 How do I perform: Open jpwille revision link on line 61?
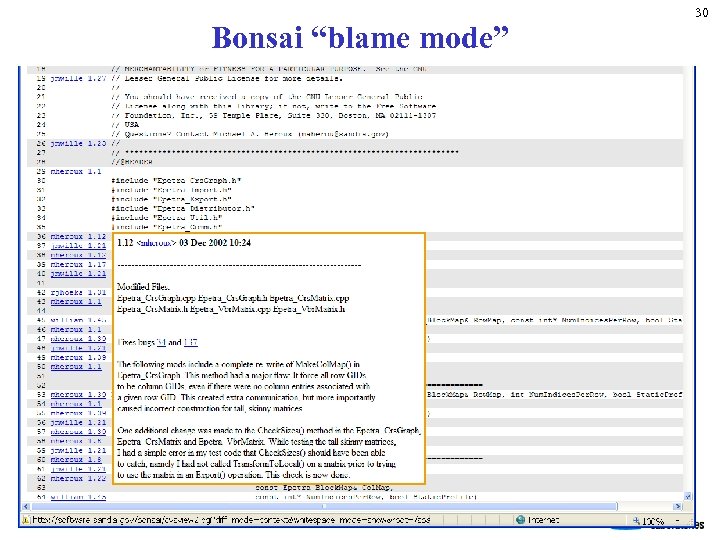78,469
